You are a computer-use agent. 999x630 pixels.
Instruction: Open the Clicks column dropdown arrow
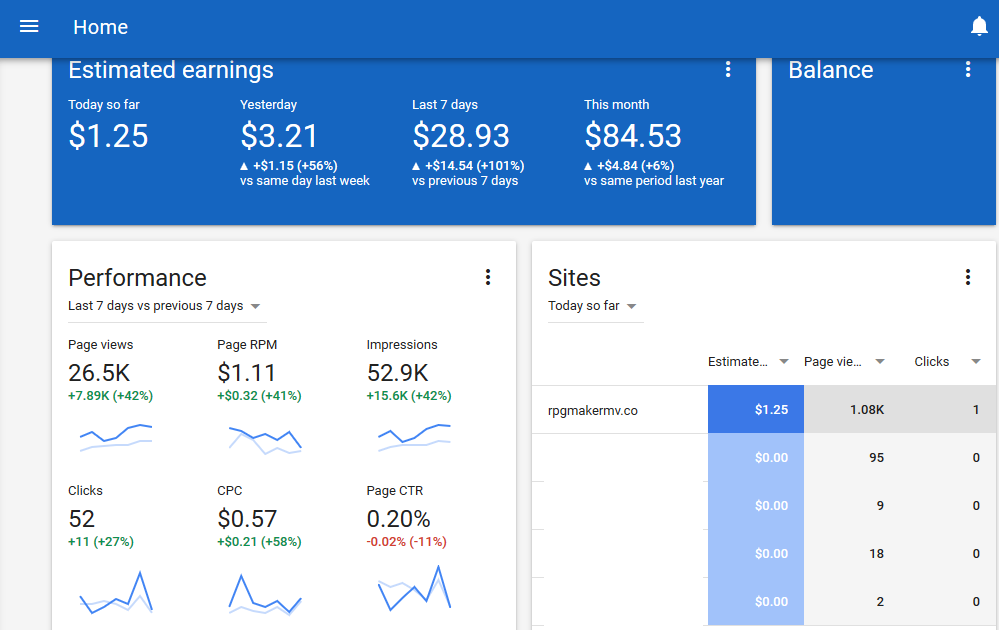pyautogui.click(x=975, y=362)
